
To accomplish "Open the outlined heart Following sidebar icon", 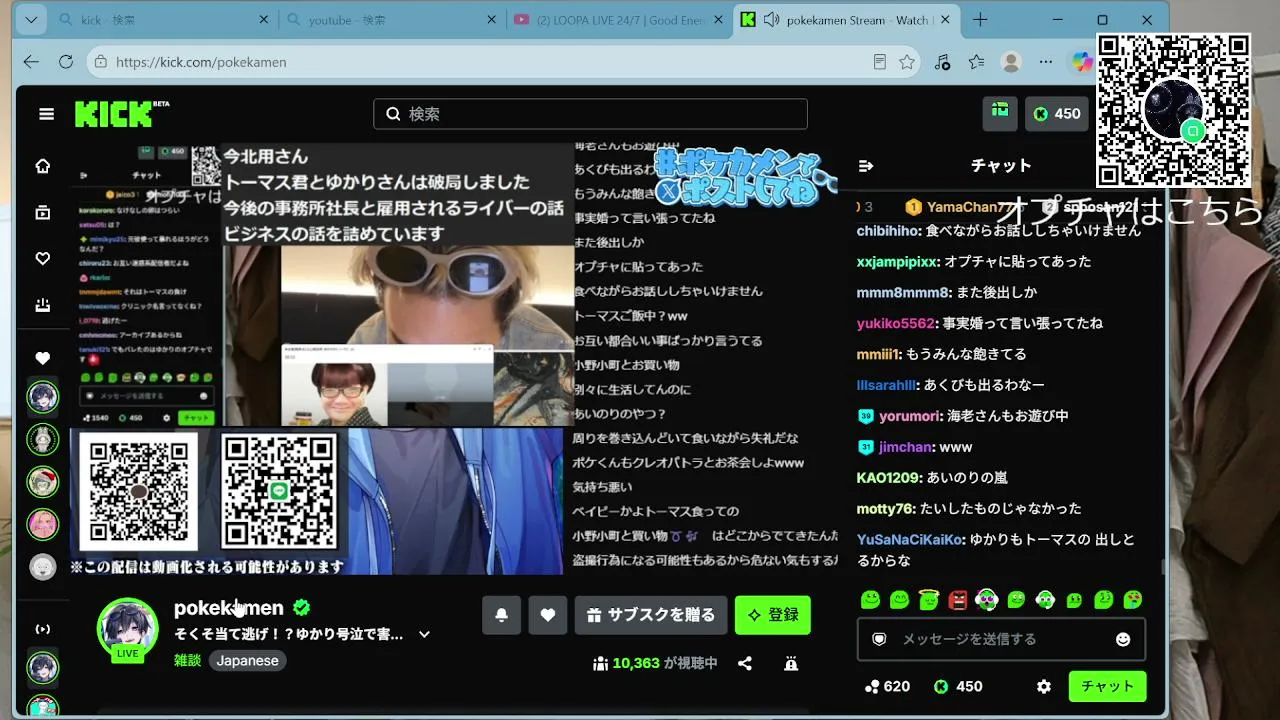I will pos(43,259).
